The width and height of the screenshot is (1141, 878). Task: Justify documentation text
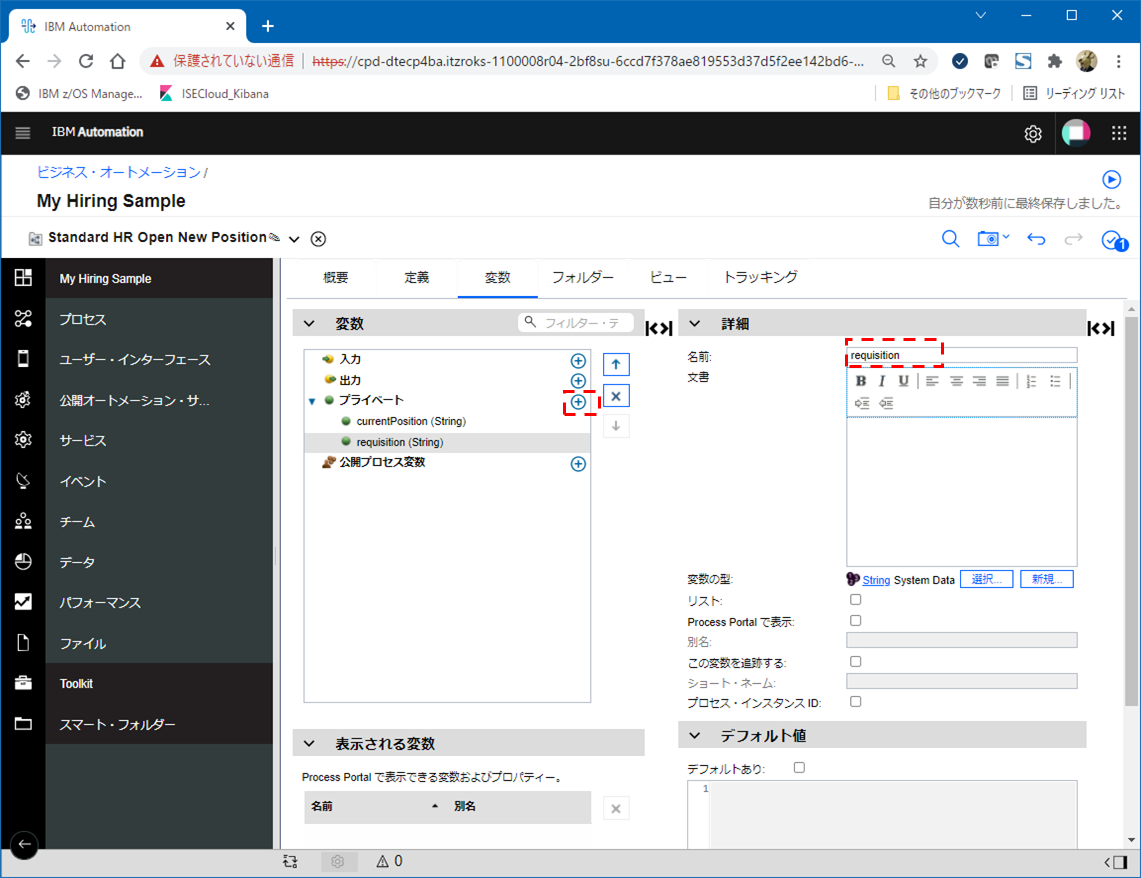(x=1002, y=380)
